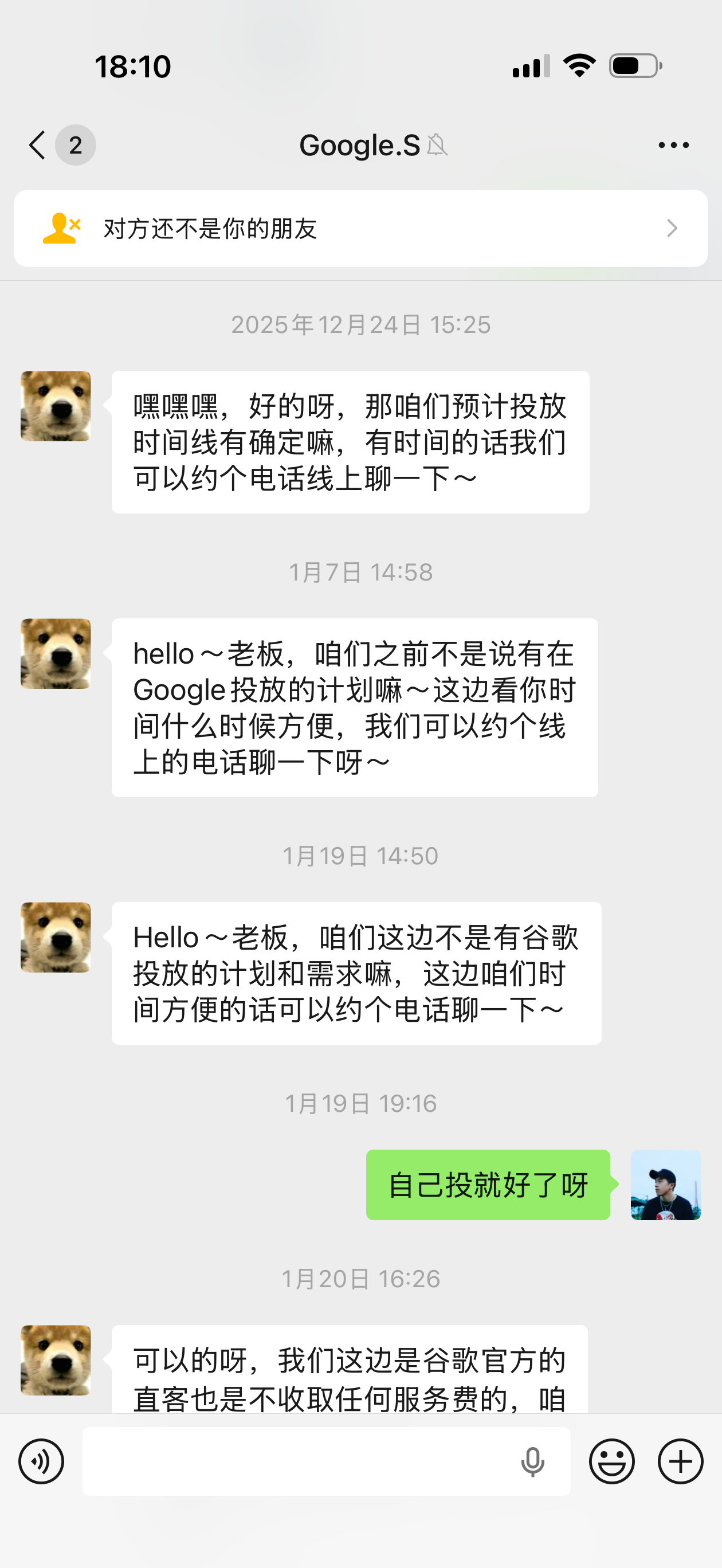
Task: Switch to voice input with speaker icon
Action: tap(41, 1461)
